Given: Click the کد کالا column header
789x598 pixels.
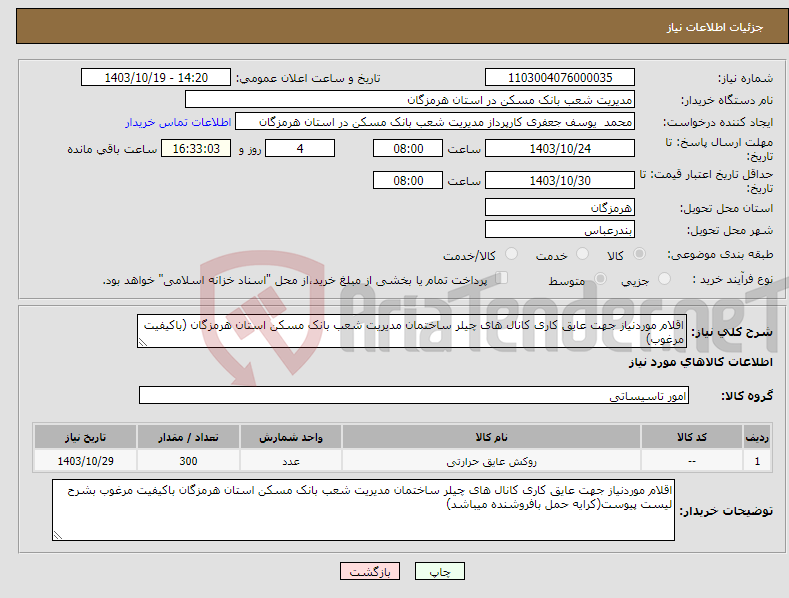Looking at the screenshot, I should click(692, 437).
